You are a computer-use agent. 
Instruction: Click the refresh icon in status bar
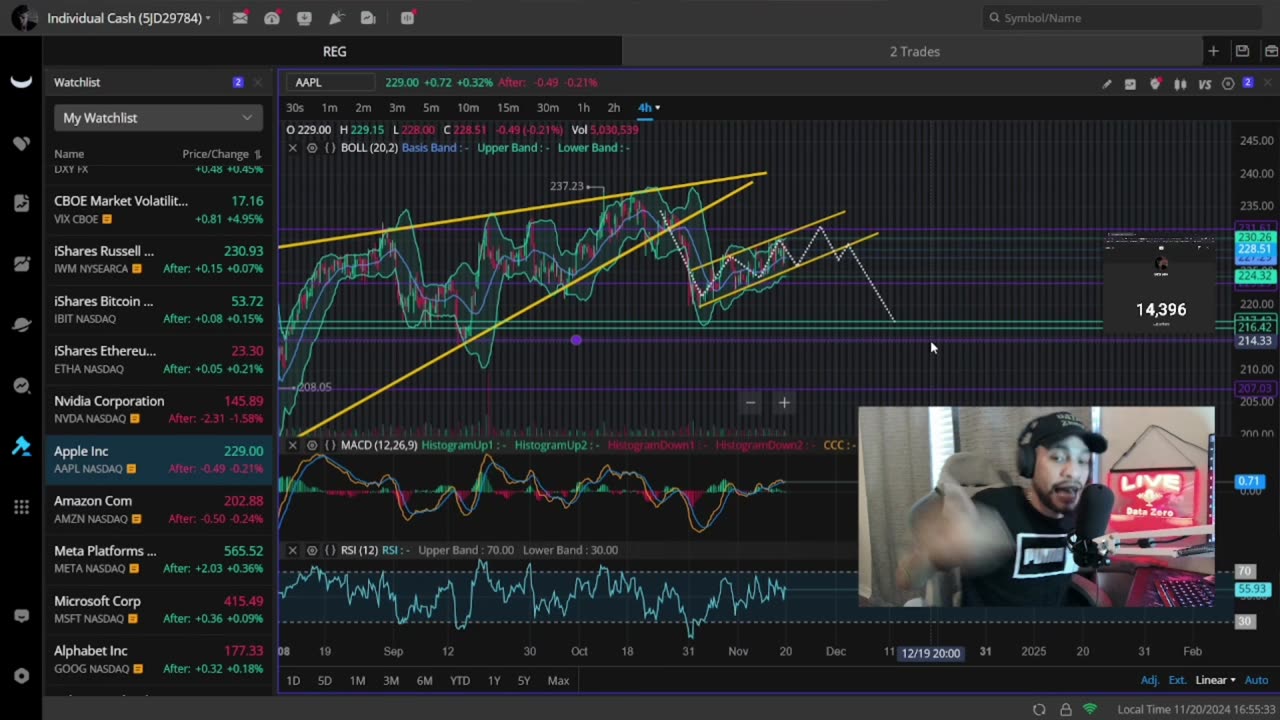1039,709
